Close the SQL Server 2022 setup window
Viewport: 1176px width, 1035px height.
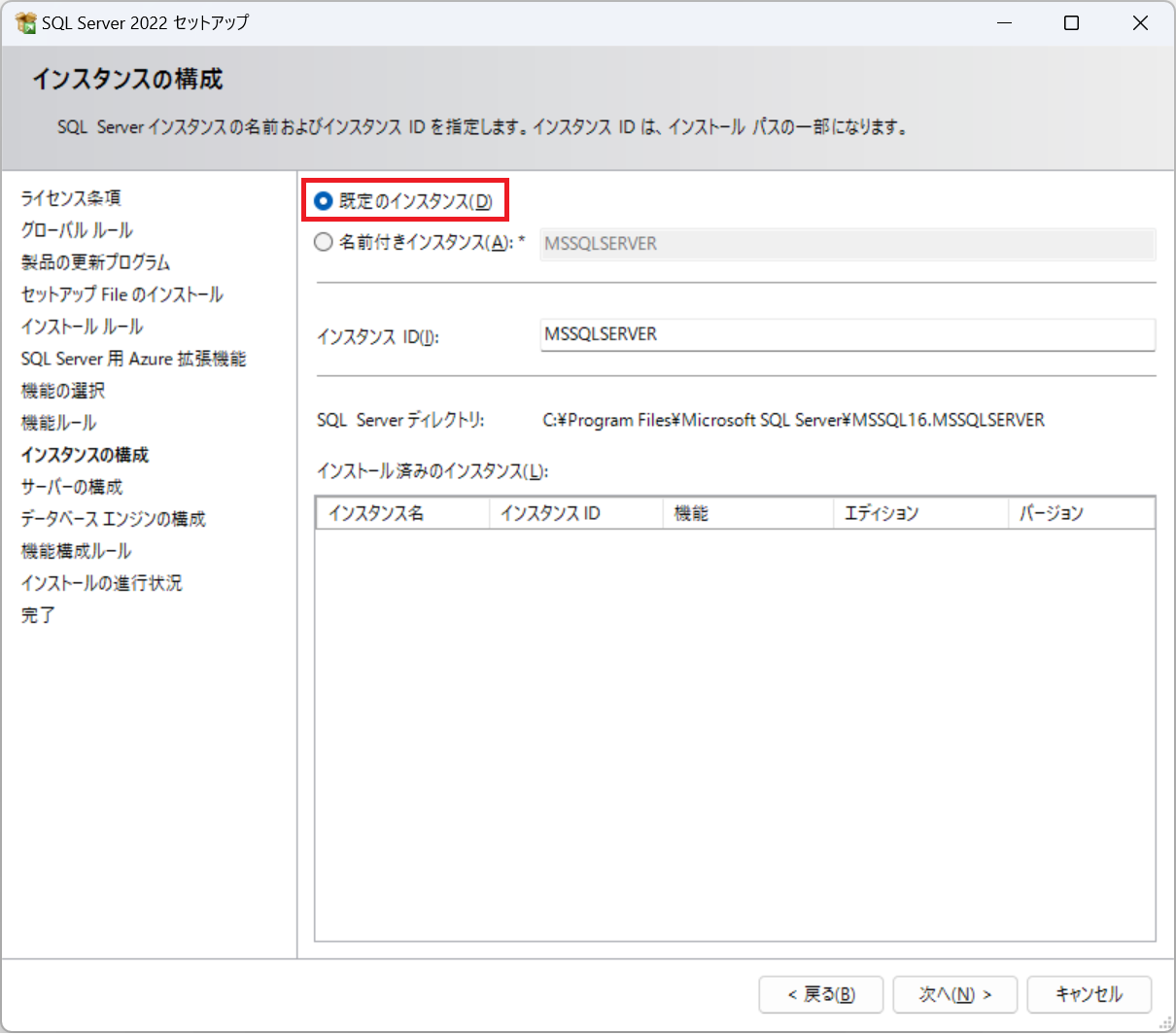coord(1140,22)
